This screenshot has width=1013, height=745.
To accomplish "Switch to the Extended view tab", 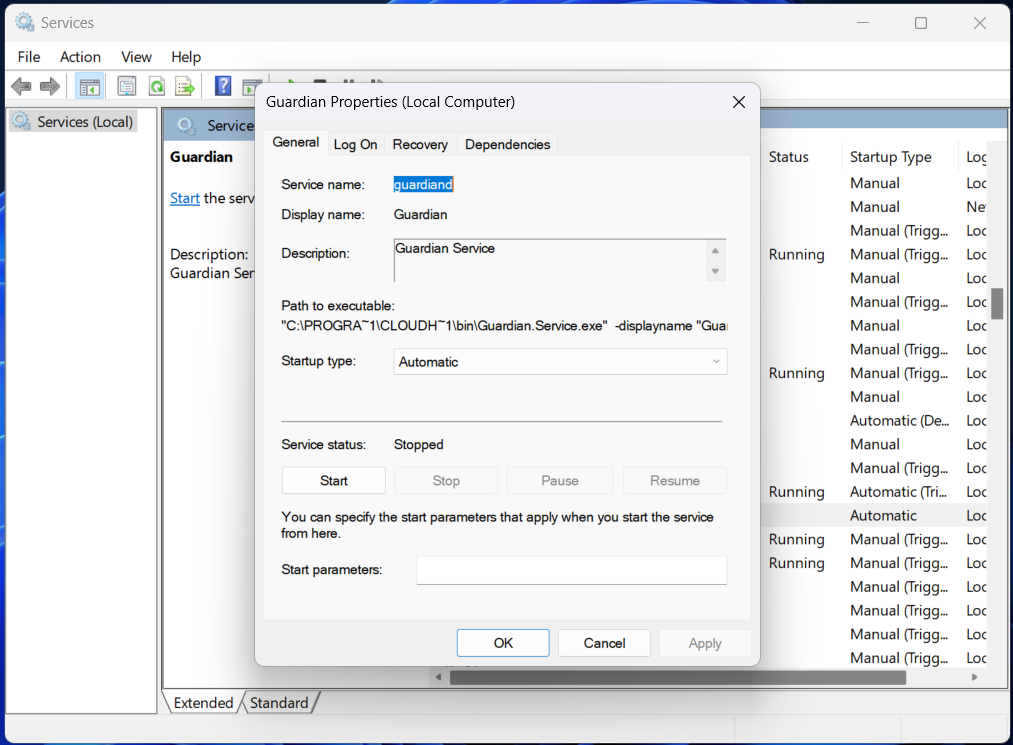I will click(203, 702).
